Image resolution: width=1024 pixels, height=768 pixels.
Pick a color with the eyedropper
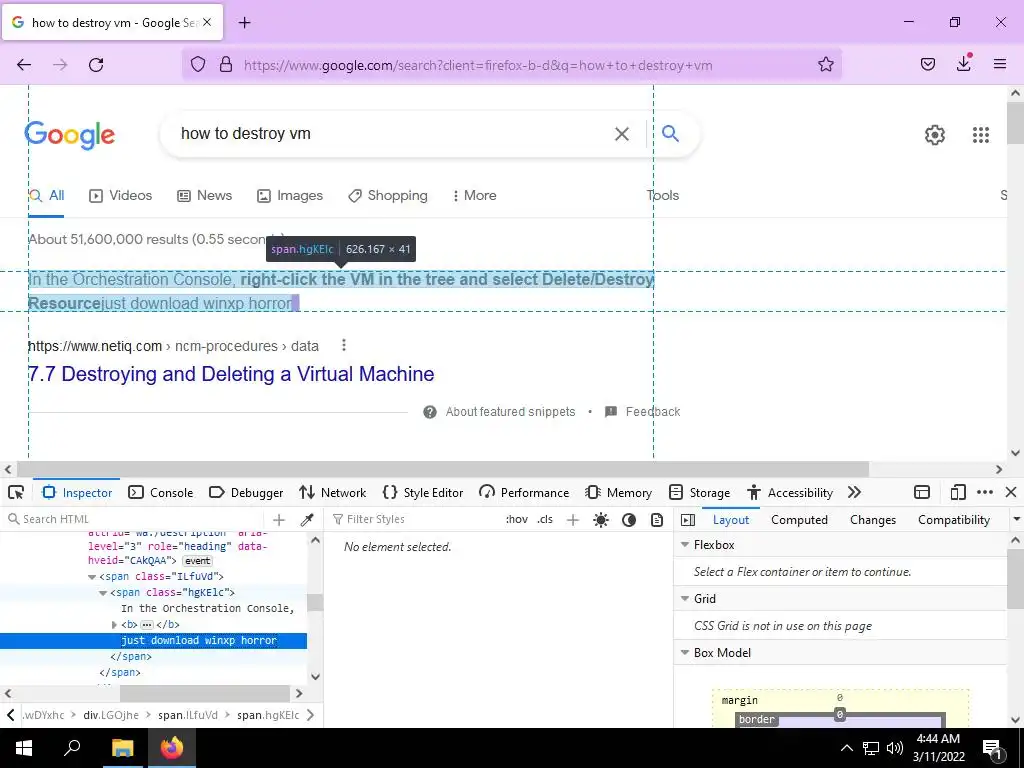click(x=307, y=520)
